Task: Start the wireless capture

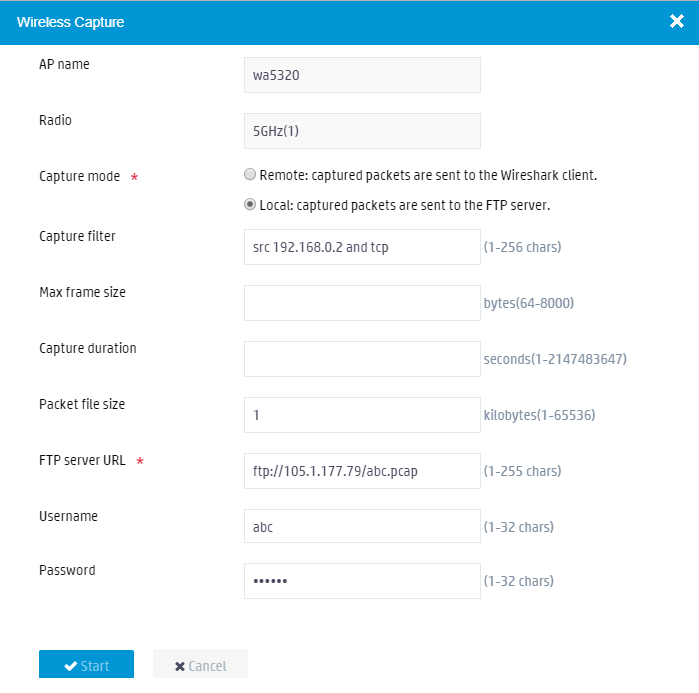Action: click(x=86, y=664)
